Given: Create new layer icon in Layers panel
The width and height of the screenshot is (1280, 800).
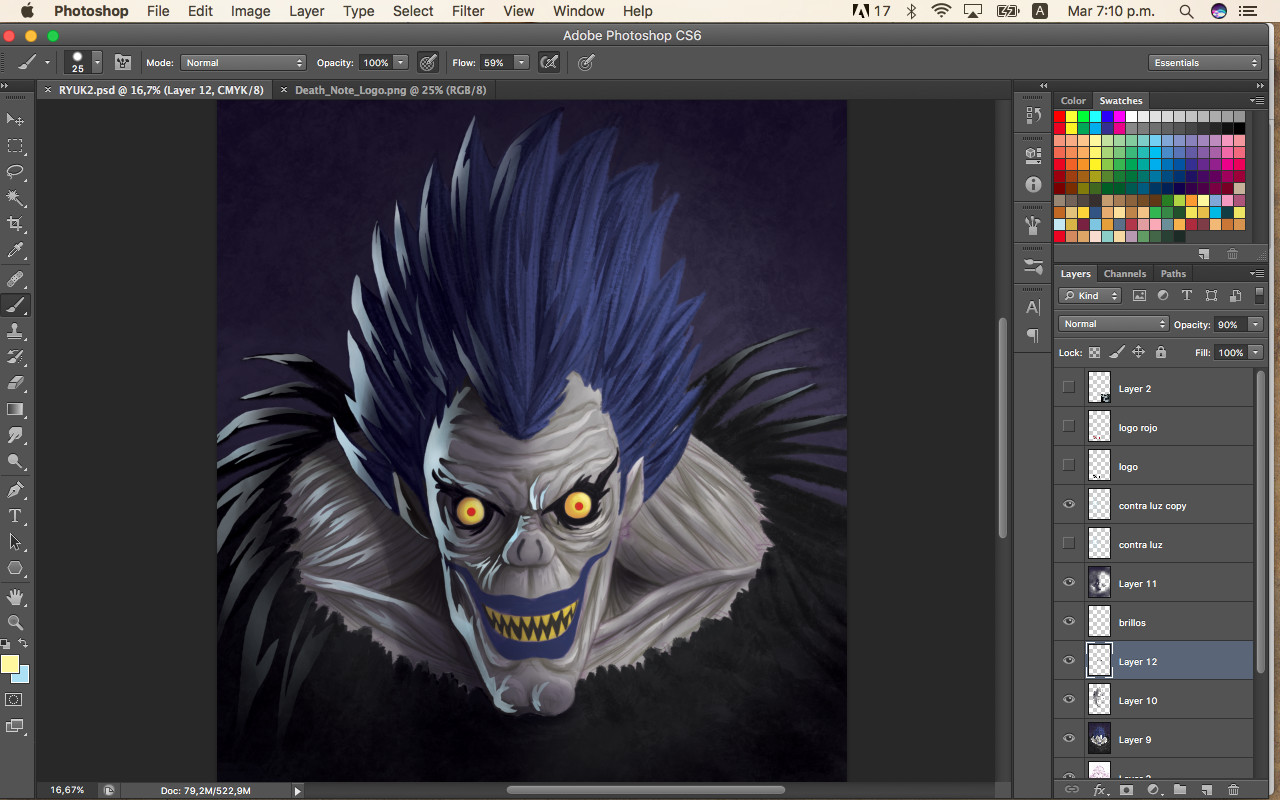Looking at the screenshot, I should click(1206, 790).
